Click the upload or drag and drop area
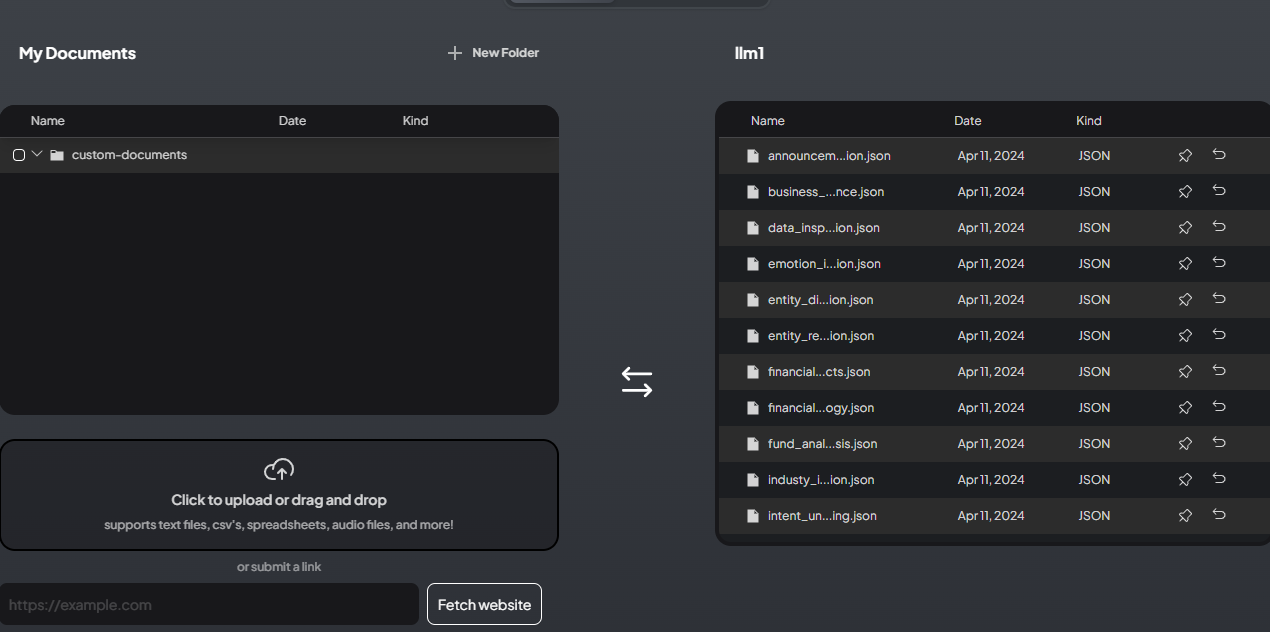This screenshot has width=1270, height=632. tap(279, 495)
